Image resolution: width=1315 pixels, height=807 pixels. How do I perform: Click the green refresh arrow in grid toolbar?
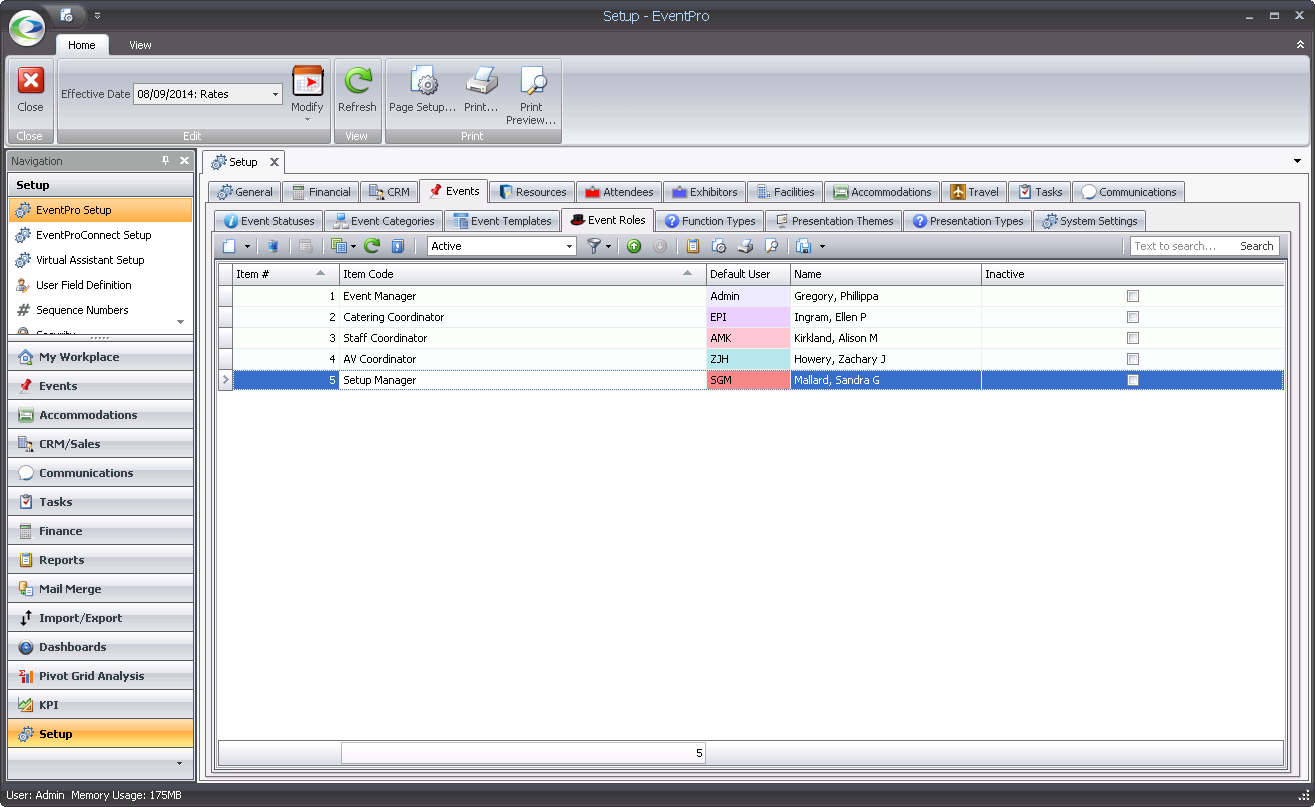[372, 246]
